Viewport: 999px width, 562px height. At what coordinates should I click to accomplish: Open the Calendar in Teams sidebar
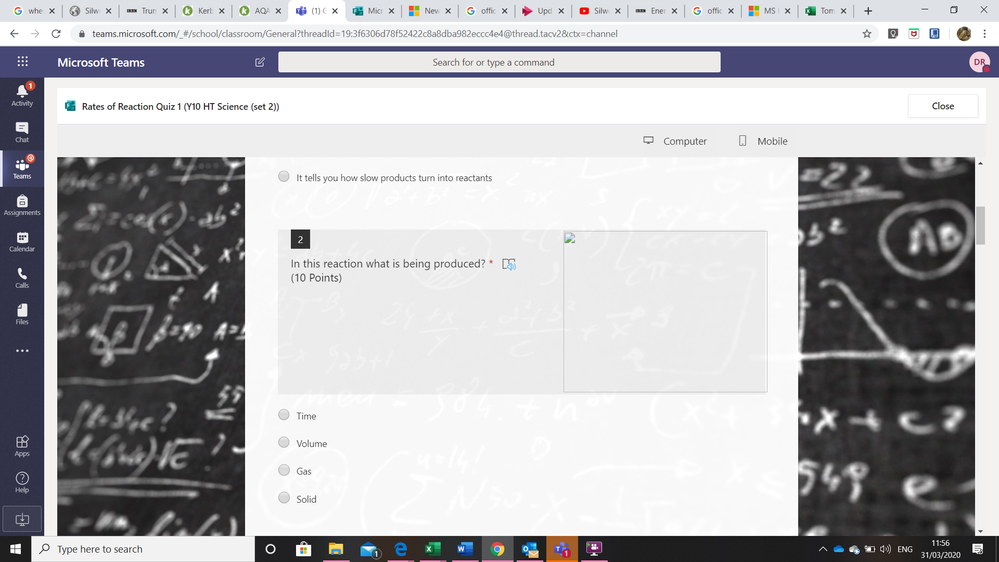[x=22, y=241]
